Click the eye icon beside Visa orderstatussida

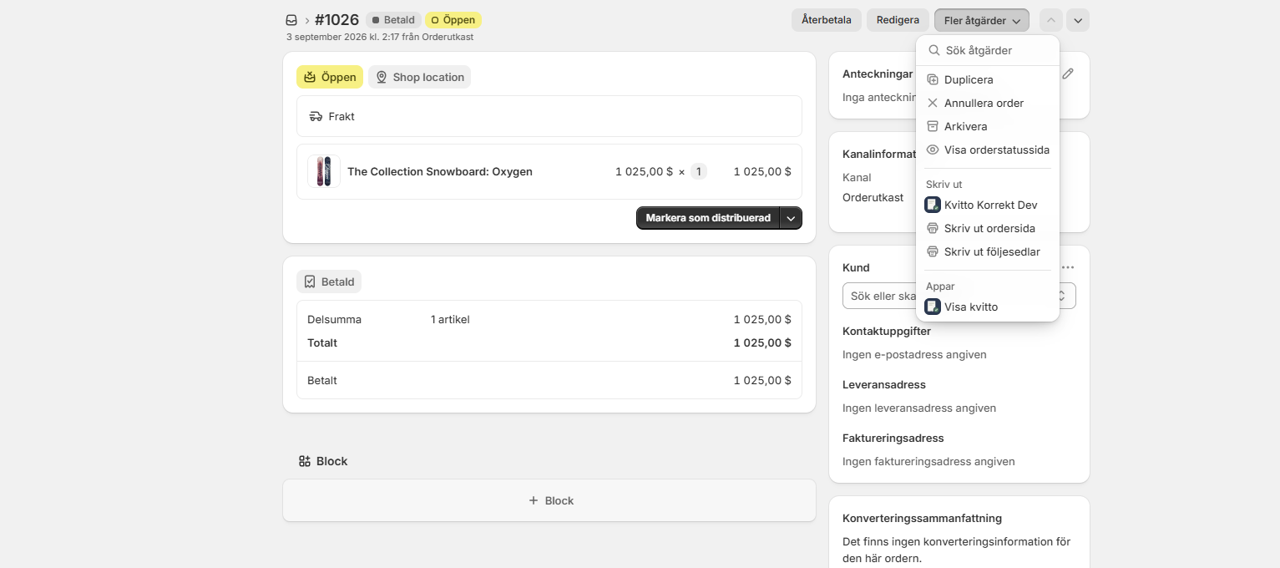(x=932, y=150)
